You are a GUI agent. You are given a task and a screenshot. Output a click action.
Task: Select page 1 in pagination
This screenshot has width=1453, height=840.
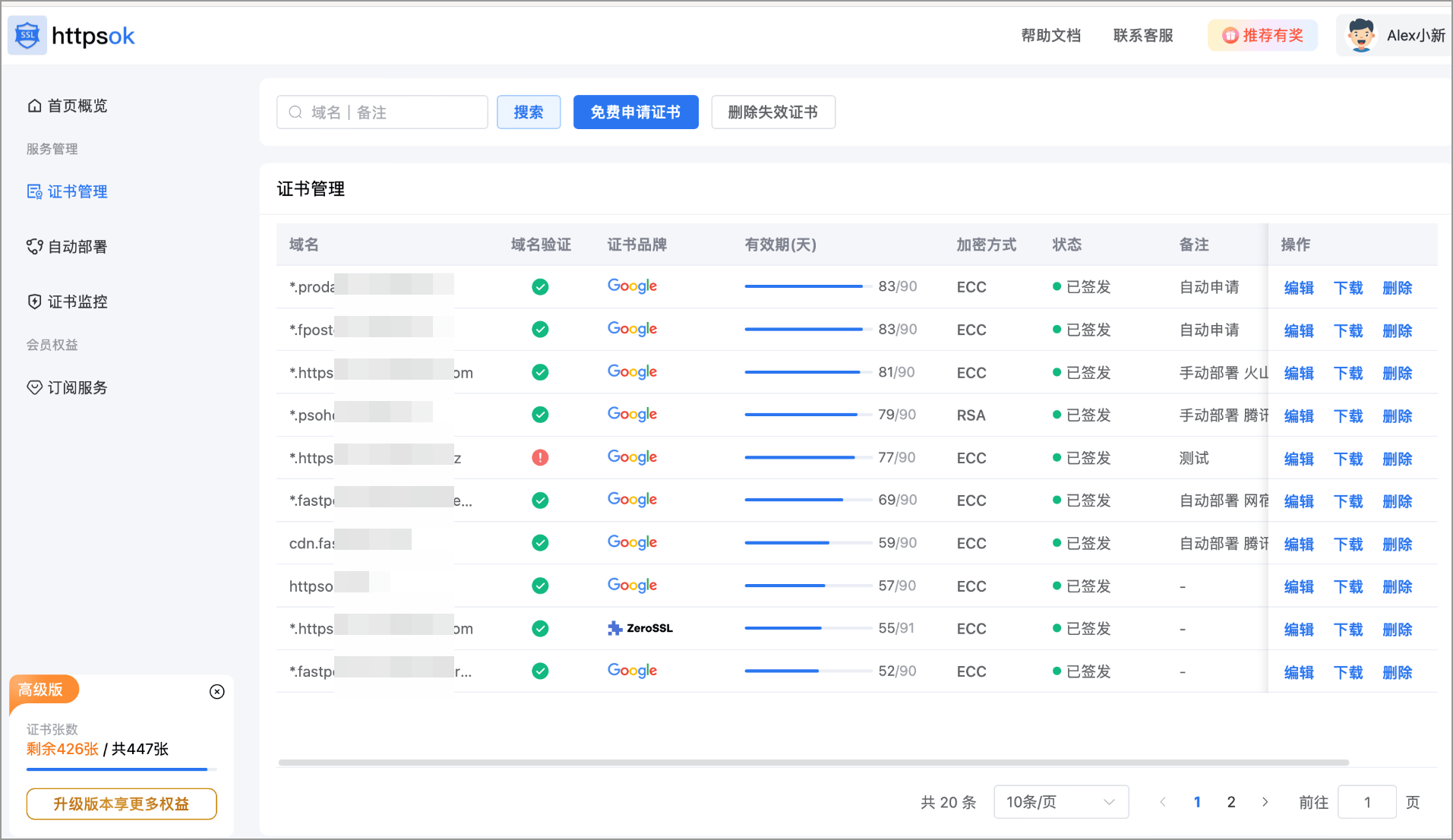click(x=1197, y=802)
